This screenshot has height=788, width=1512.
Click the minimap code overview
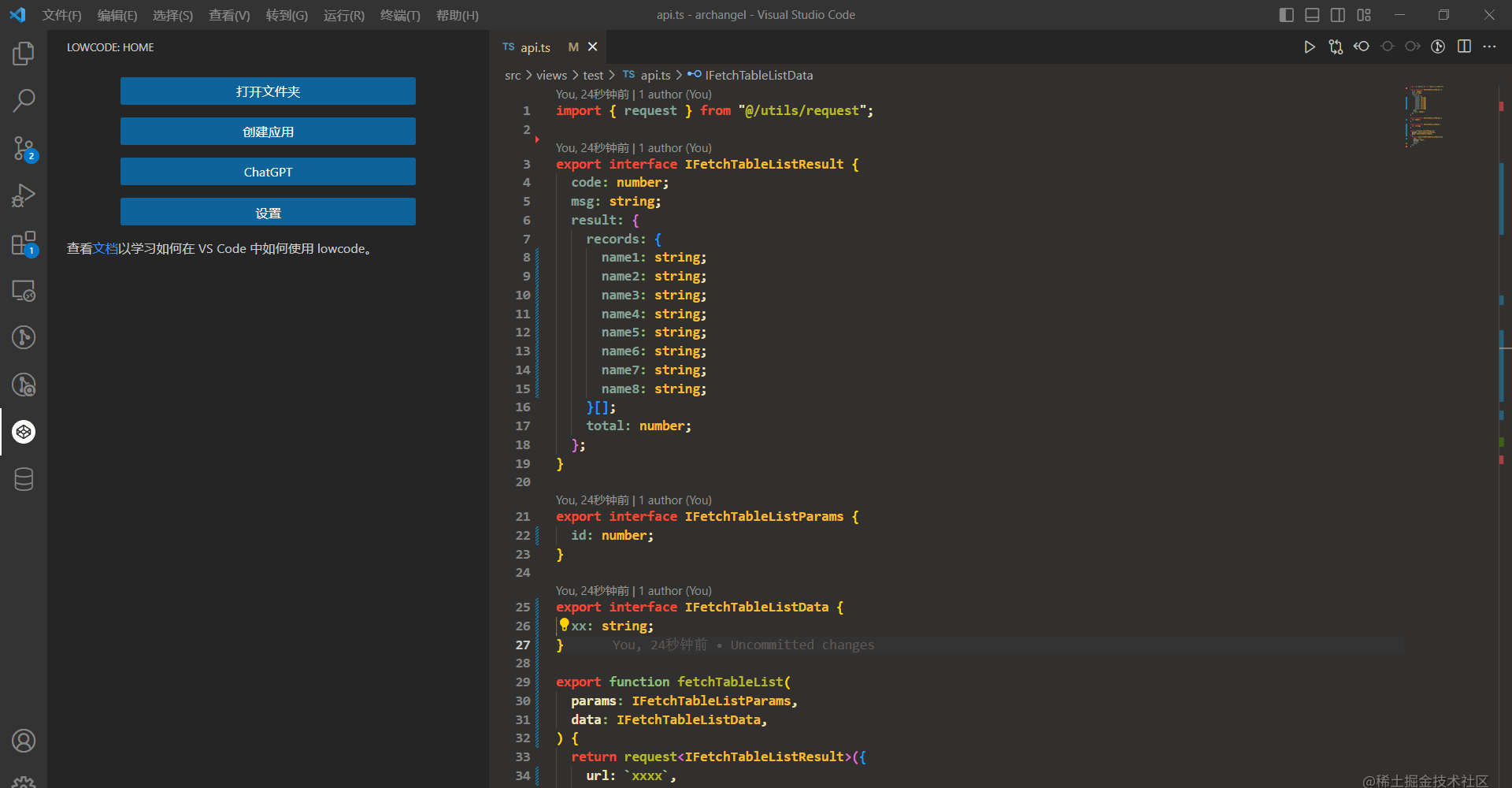click(x=1425, y=116)
